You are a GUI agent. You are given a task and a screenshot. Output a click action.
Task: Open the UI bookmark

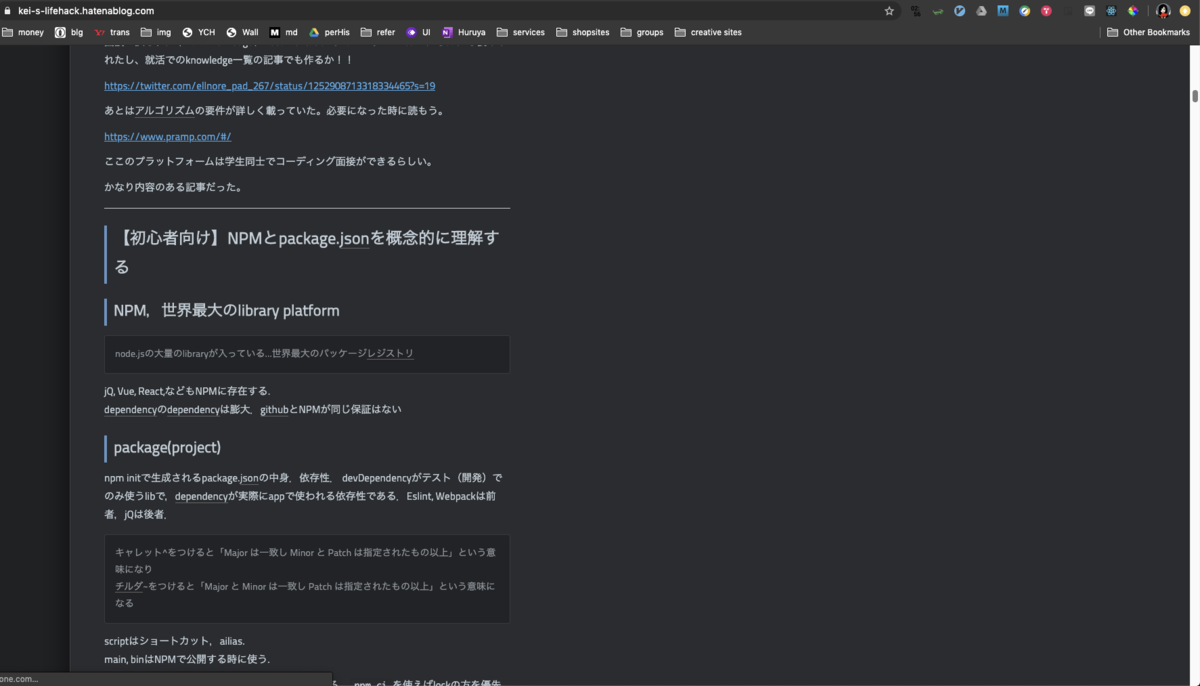pyautogui.click(x=419, y=32)
